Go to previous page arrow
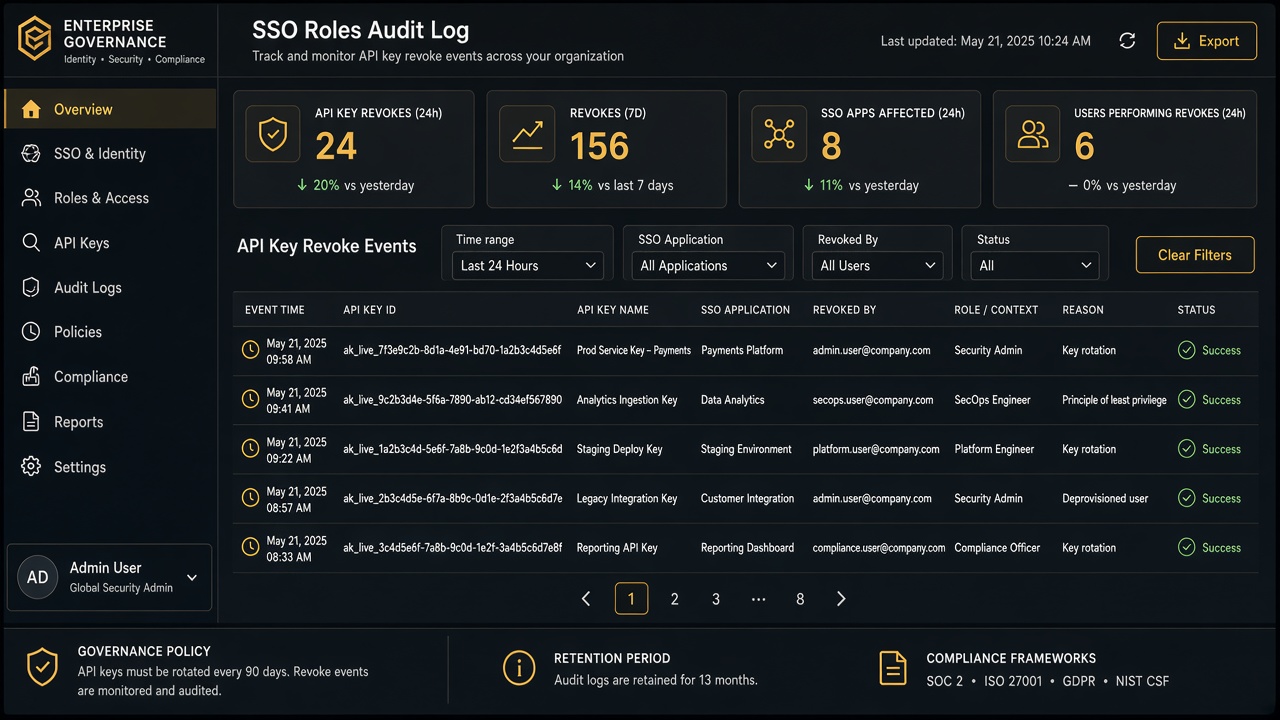The width and height of the screenshot is (1280, 720). coord(586,599)
